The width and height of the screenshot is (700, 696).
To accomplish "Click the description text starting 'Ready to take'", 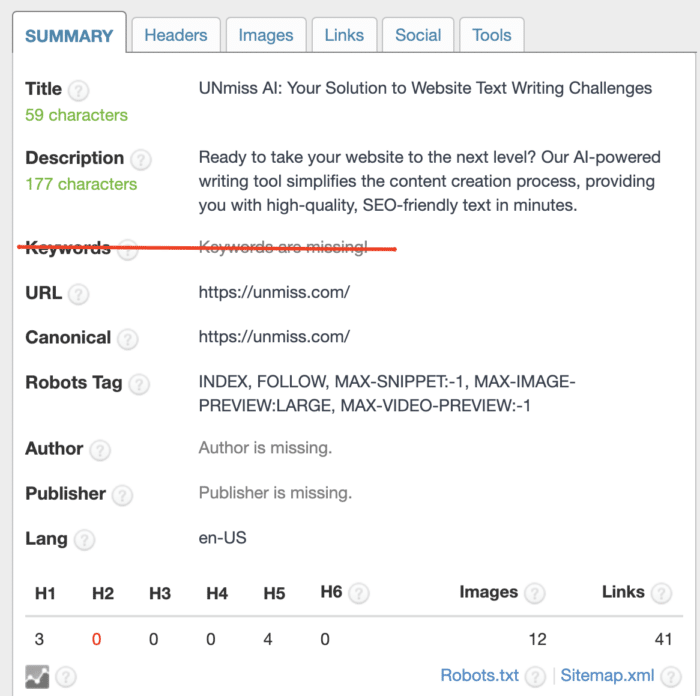I will tap(429, 181).
